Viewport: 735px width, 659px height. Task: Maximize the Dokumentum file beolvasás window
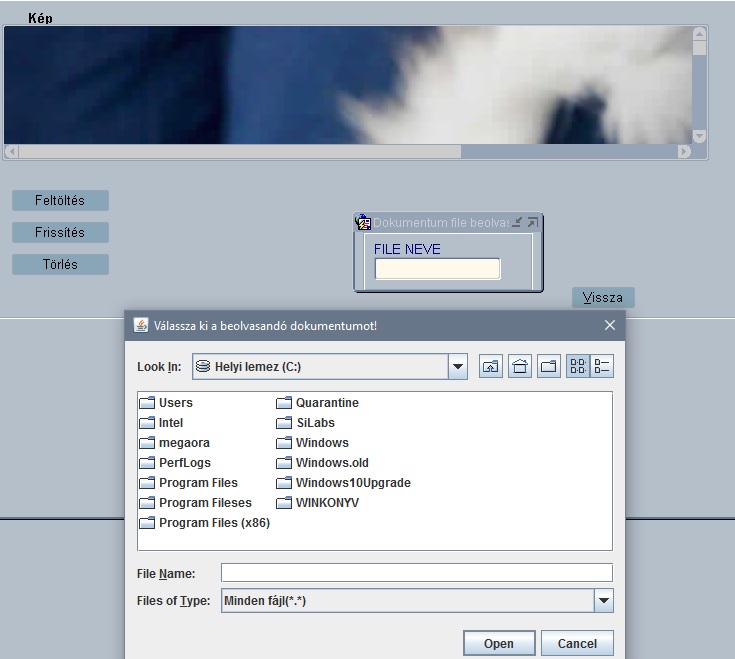(532, 222)
